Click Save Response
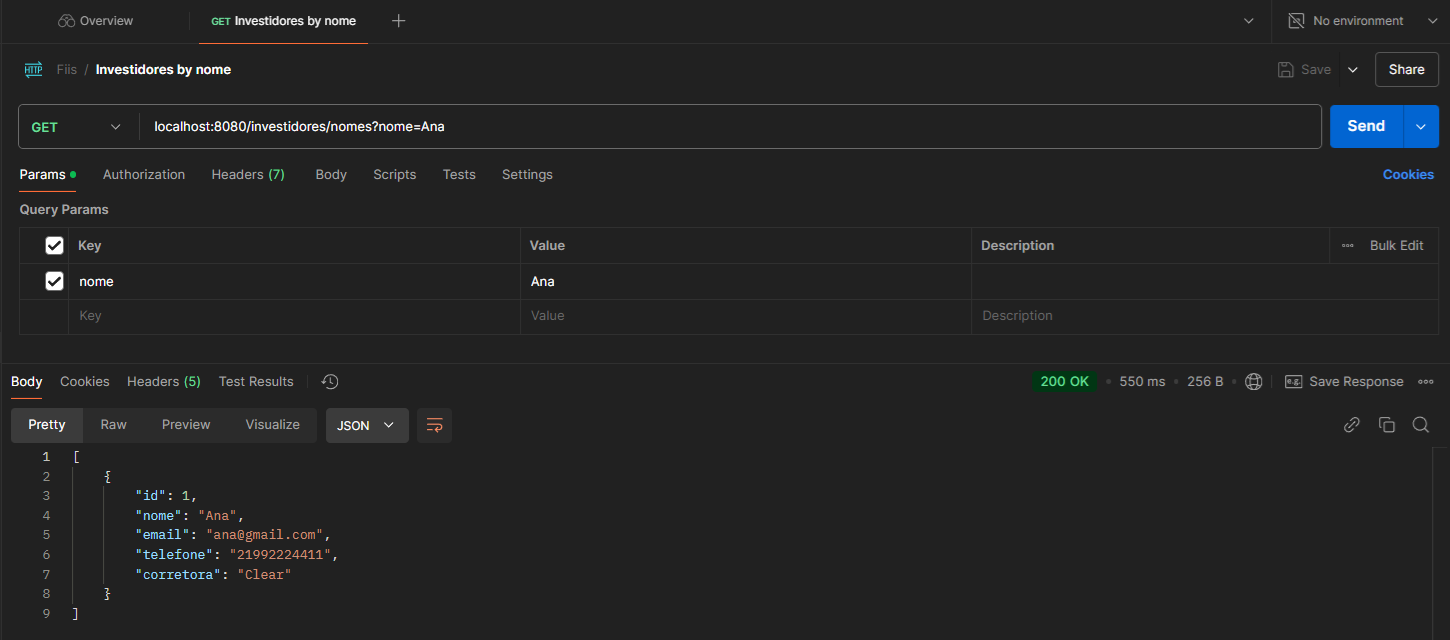This screenshot has width=1450, height=640. coord(1344,381)
